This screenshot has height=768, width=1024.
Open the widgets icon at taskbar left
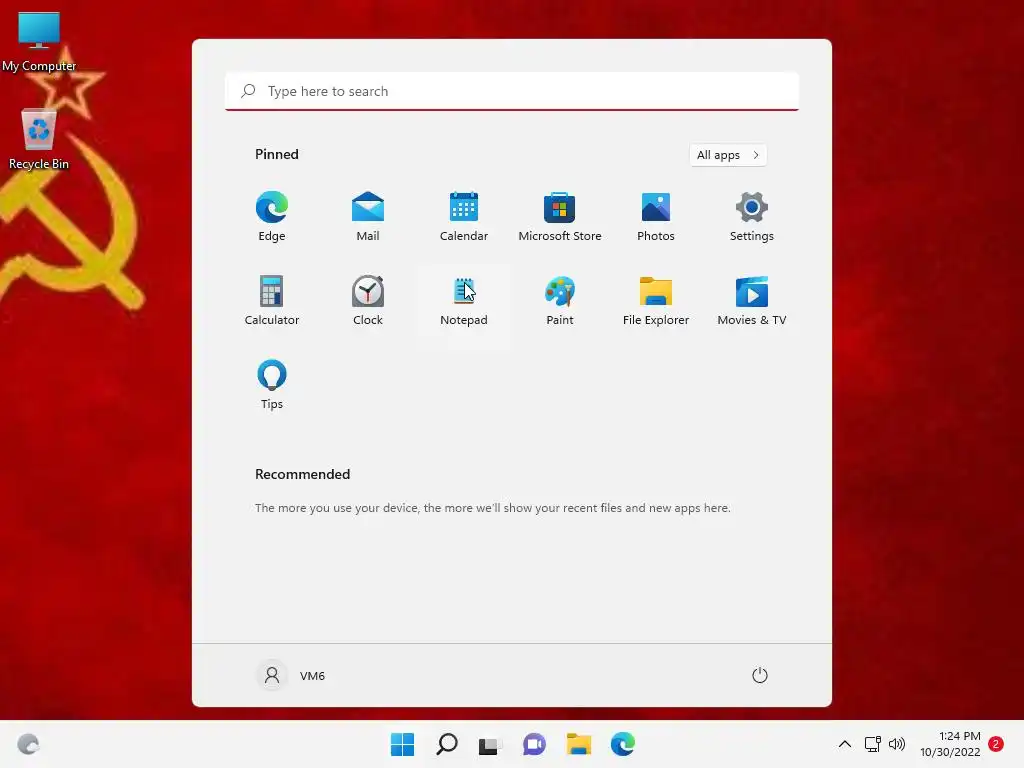click(28, 744)
